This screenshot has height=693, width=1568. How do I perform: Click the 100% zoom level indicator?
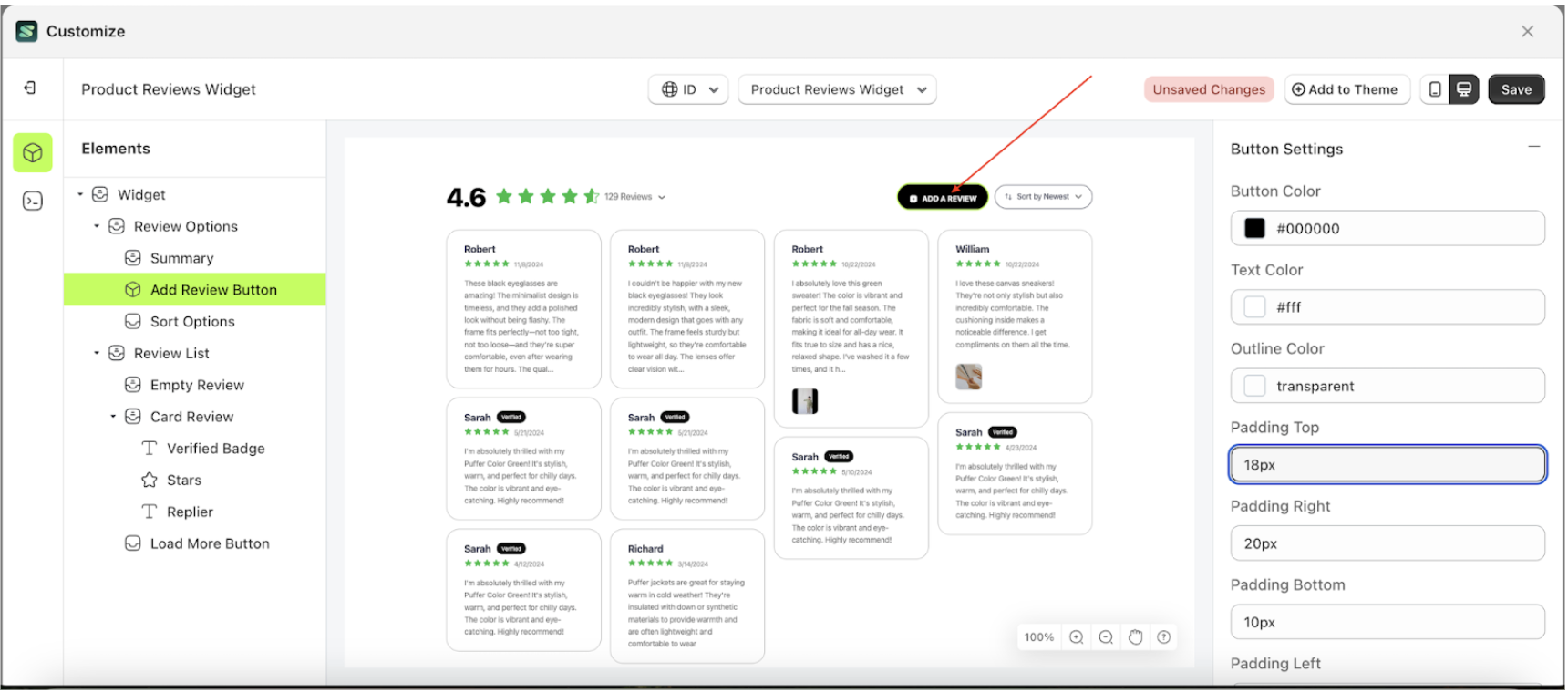tap(1038, 637)
